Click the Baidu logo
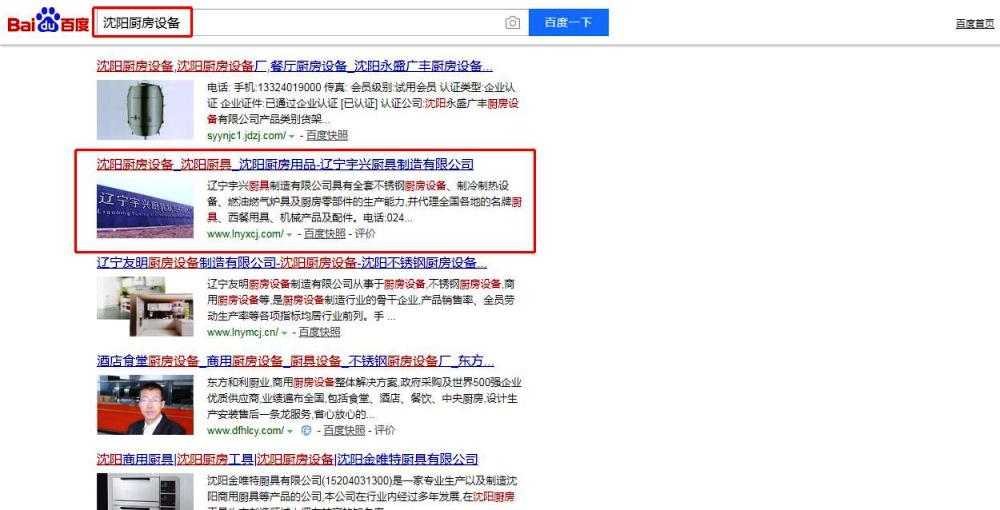Image resolution: width=1000 pixels, height=510 pixels. (48, 22)
